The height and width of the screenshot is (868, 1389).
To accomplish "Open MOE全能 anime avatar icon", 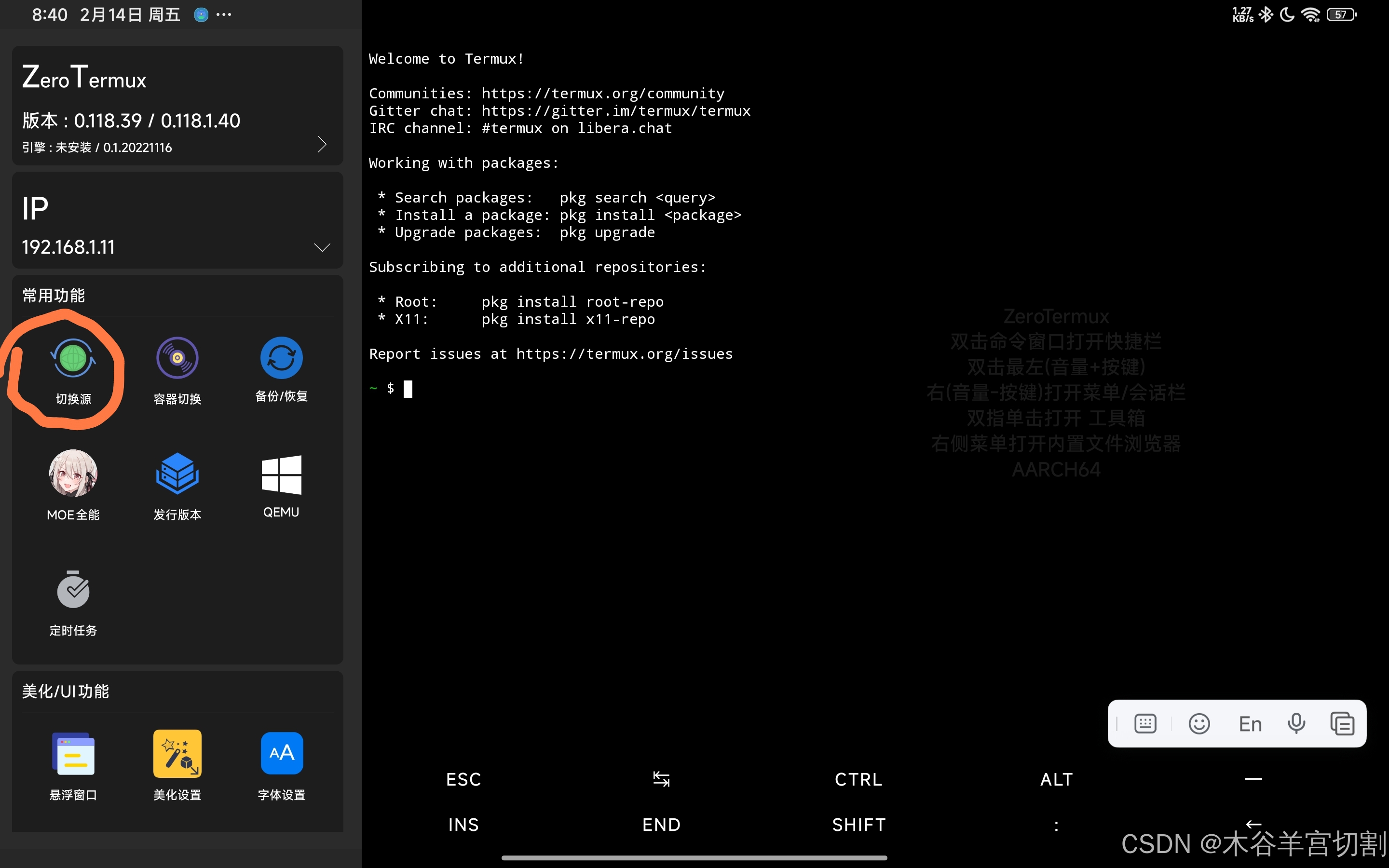I will [73, 474].
